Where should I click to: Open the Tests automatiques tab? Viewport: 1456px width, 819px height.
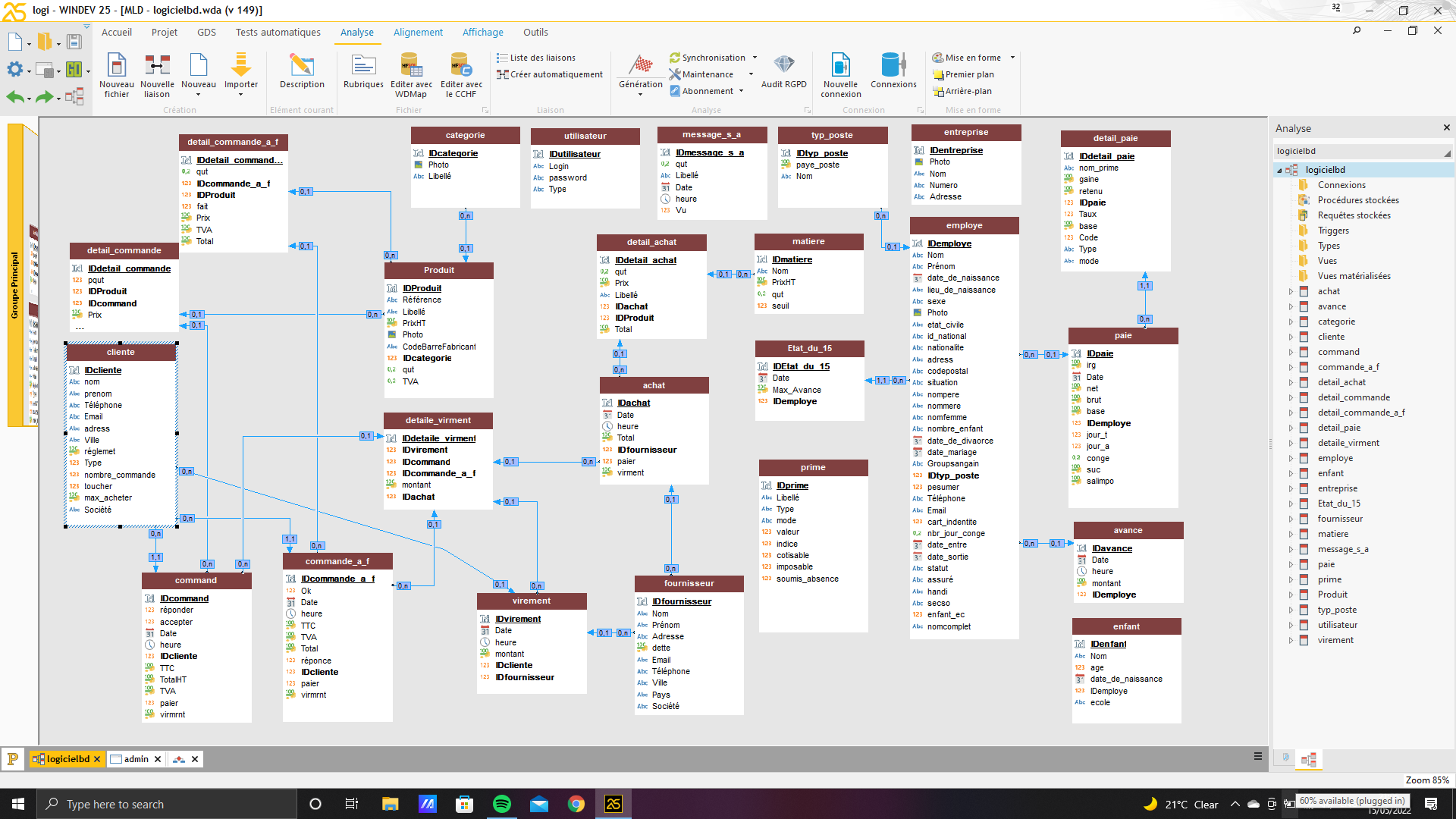[x=278, y=32]
